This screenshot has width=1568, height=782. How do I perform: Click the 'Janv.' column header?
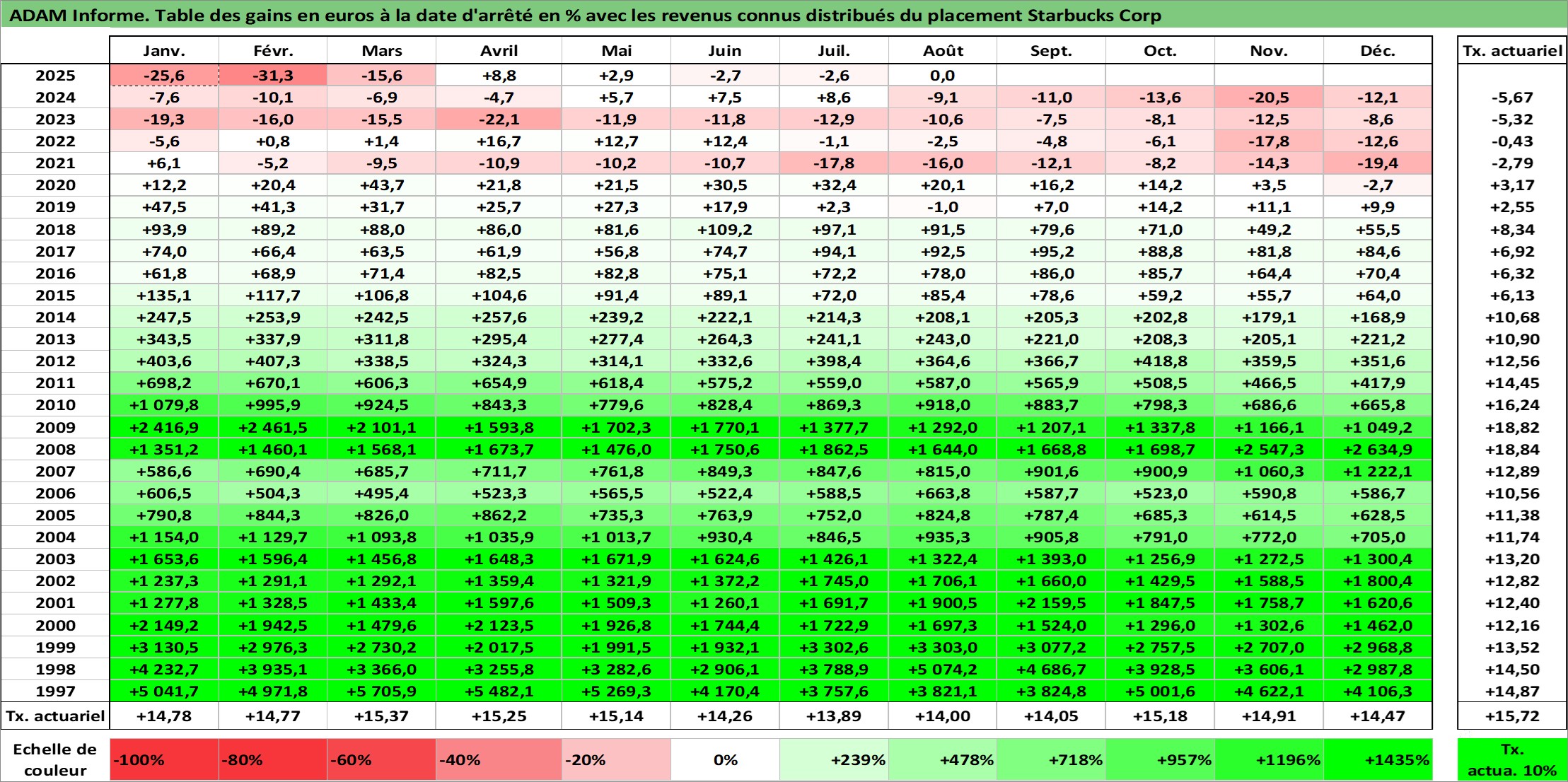pyautogui.click(x=164, y=51)
